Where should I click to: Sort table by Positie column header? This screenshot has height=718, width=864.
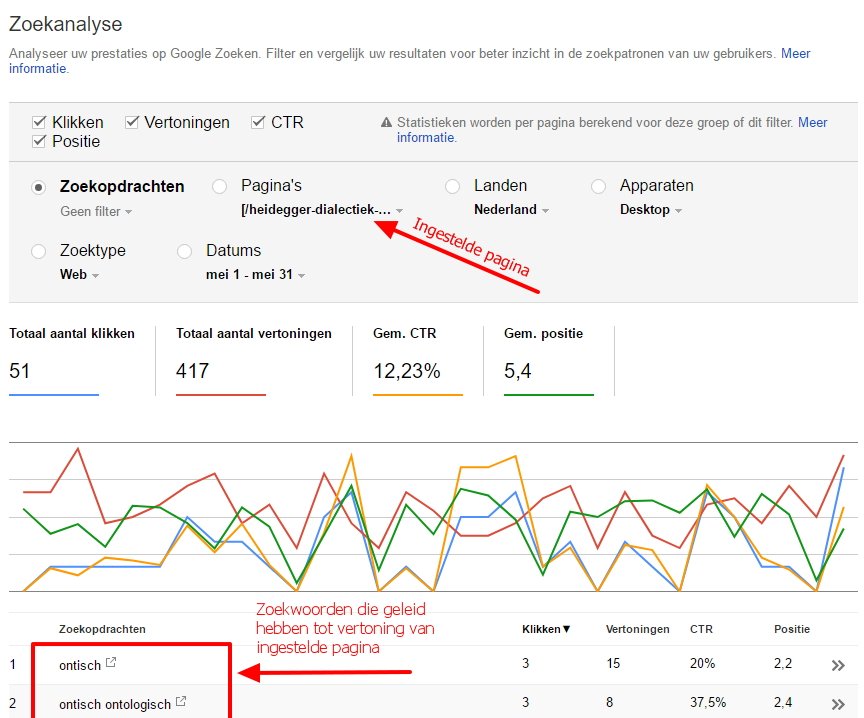tap(792, 629)
